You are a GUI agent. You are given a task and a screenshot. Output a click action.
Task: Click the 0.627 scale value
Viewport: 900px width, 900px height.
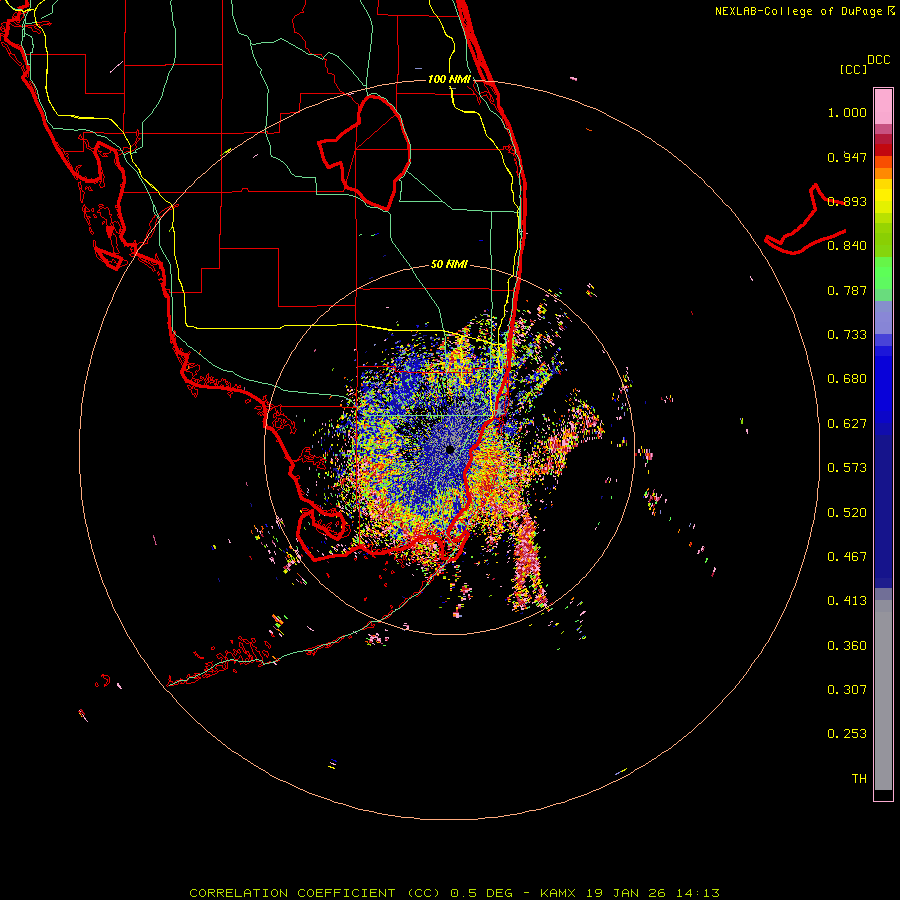click(847, 424)
